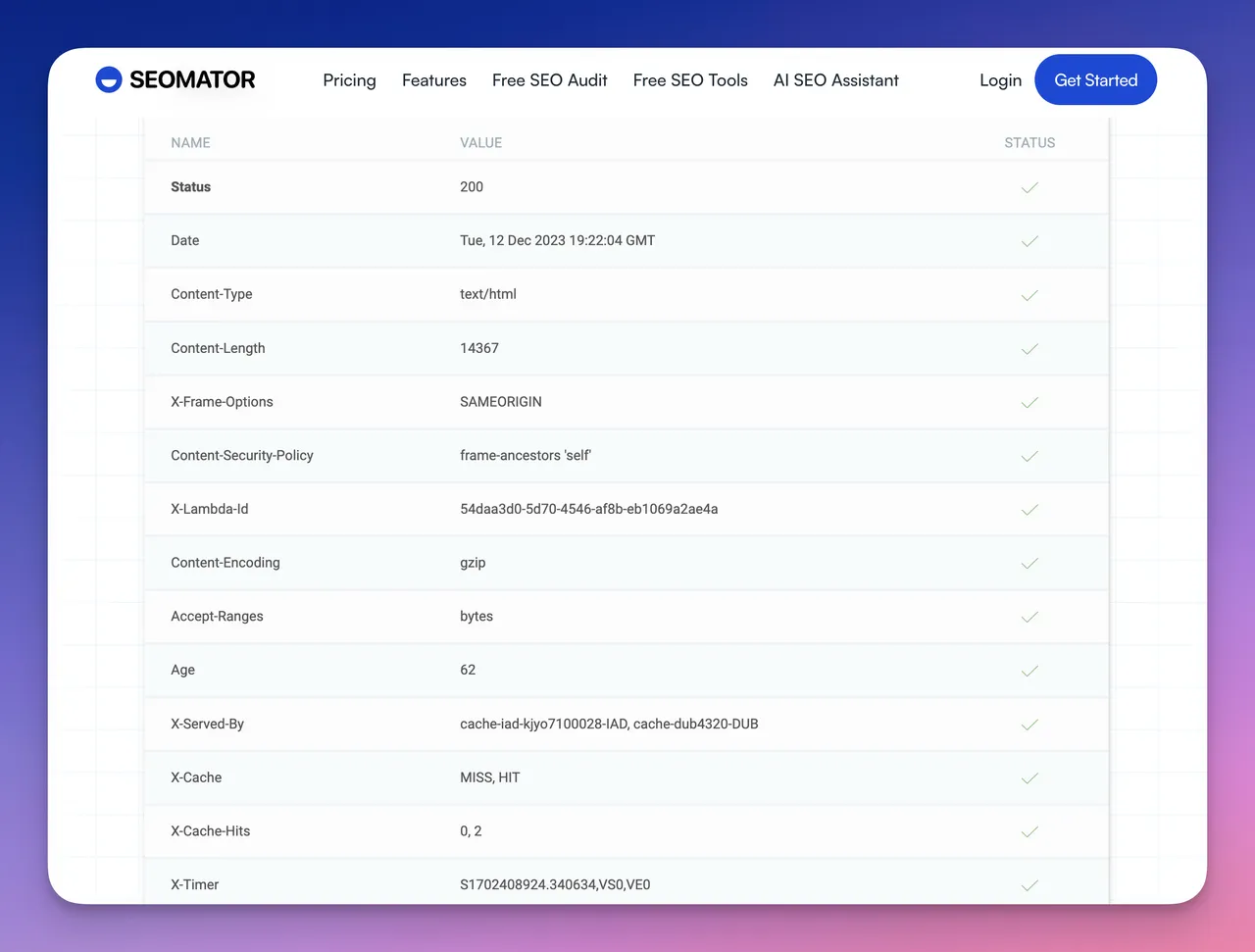This screenshot has height=952, width=1255.
Task: Select the Content-Encoding label
Action: coord(226,563)
